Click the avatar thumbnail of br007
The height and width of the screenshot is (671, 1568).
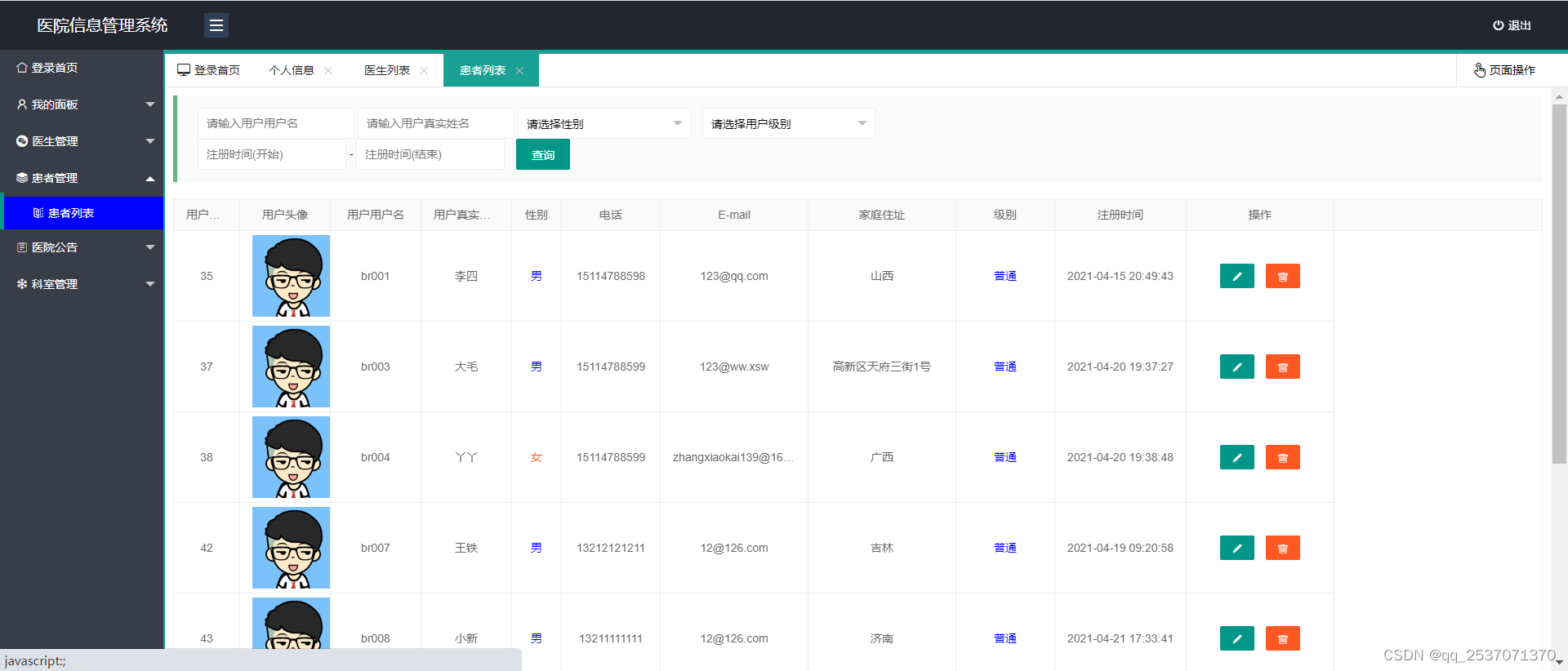point(291,548)
